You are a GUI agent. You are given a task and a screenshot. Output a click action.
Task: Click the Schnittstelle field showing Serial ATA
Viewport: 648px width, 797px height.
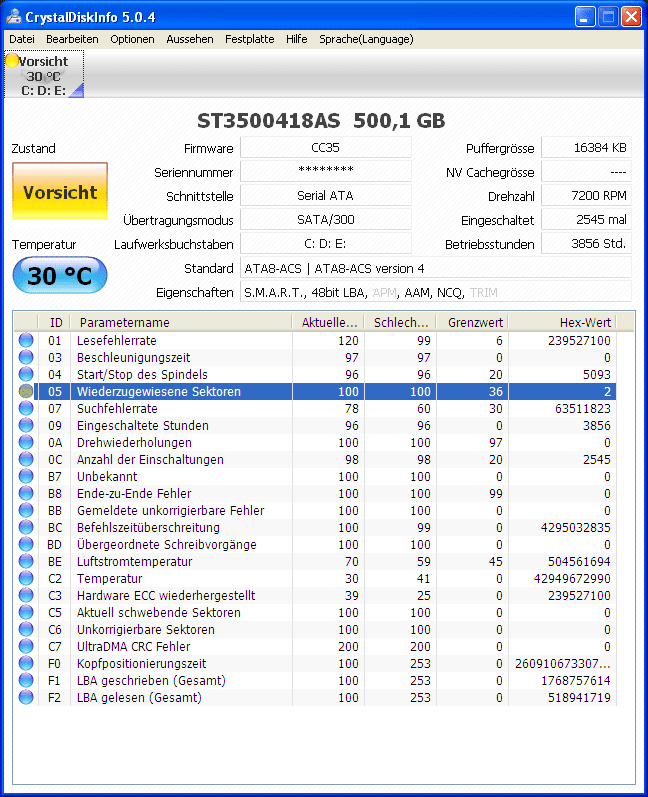pos(325,195)
